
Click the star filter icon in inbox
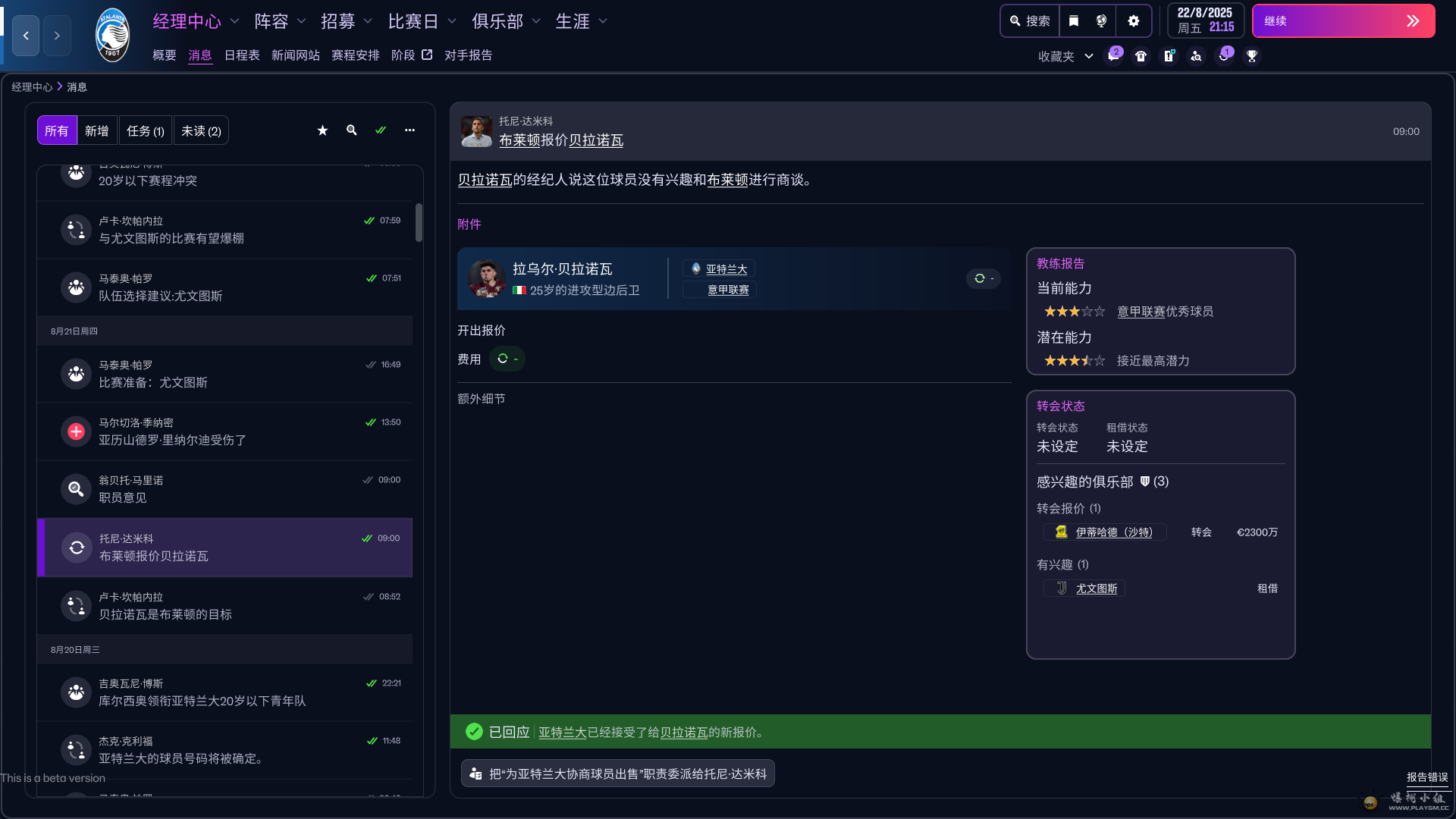322,130
